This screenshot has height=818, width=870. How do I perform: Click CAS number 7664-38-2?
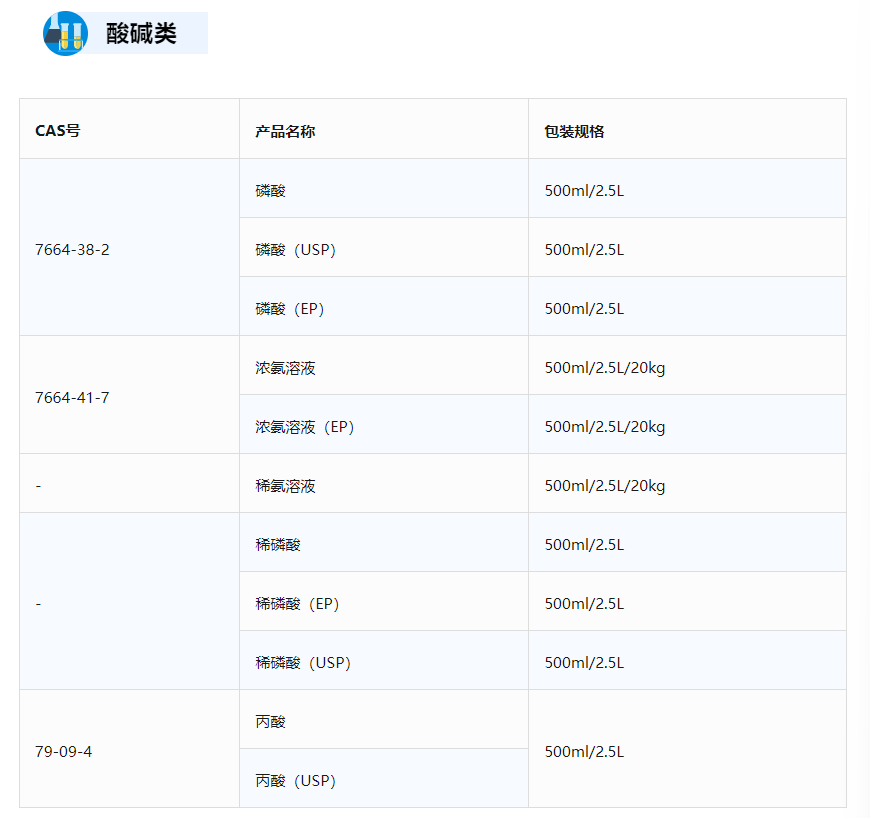[72, 249]
